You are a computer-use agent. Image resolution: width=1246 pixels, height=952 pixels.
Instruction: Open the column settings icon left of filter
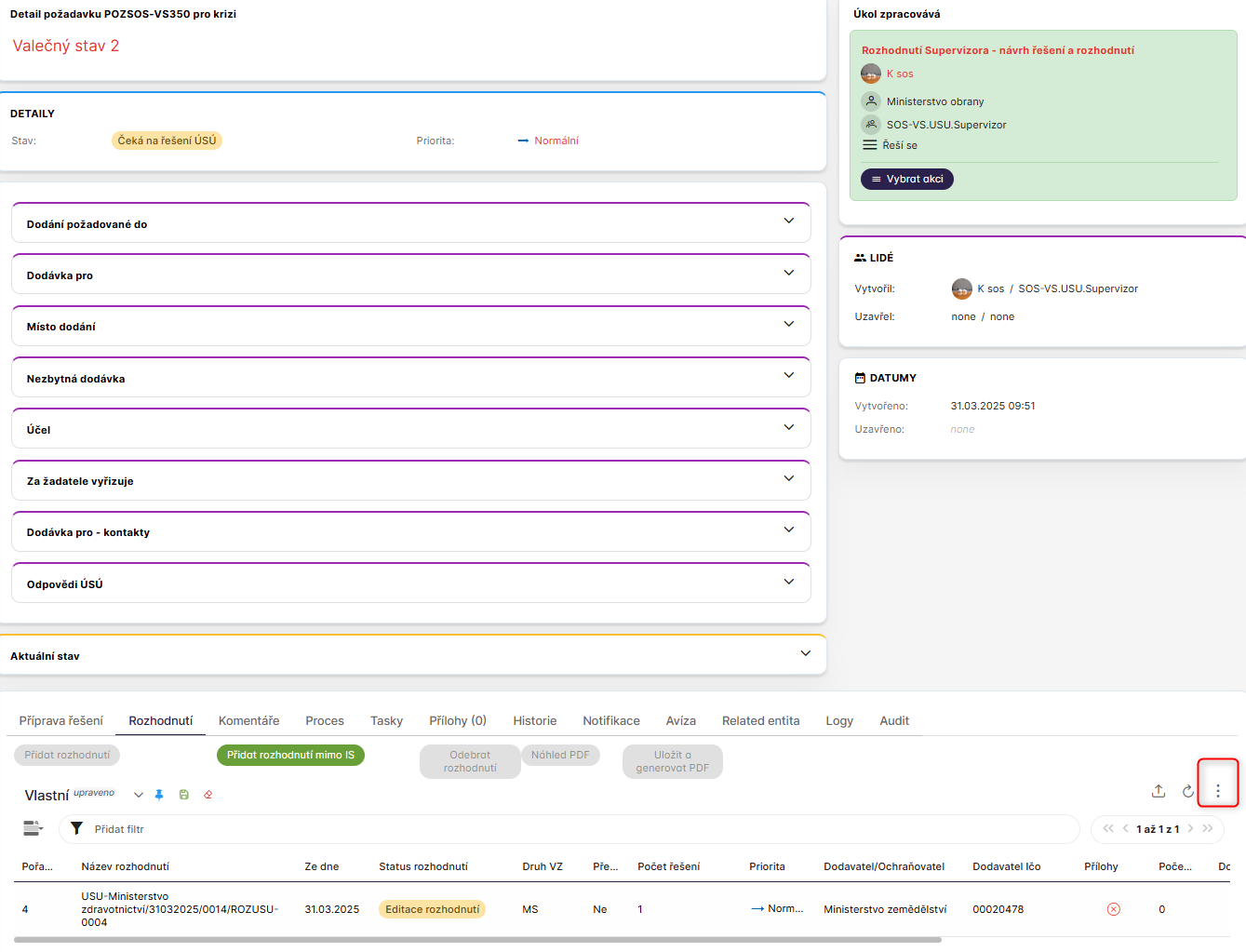[33, 828]
